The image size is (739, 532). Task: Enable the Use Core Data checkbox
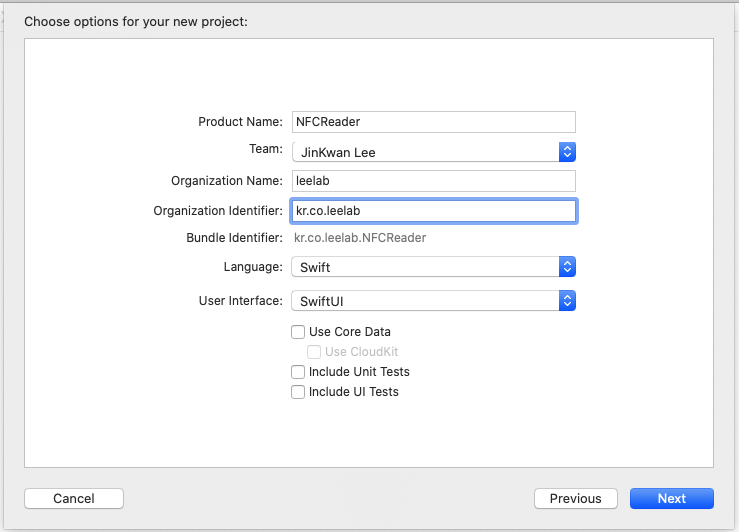[298, 332]
